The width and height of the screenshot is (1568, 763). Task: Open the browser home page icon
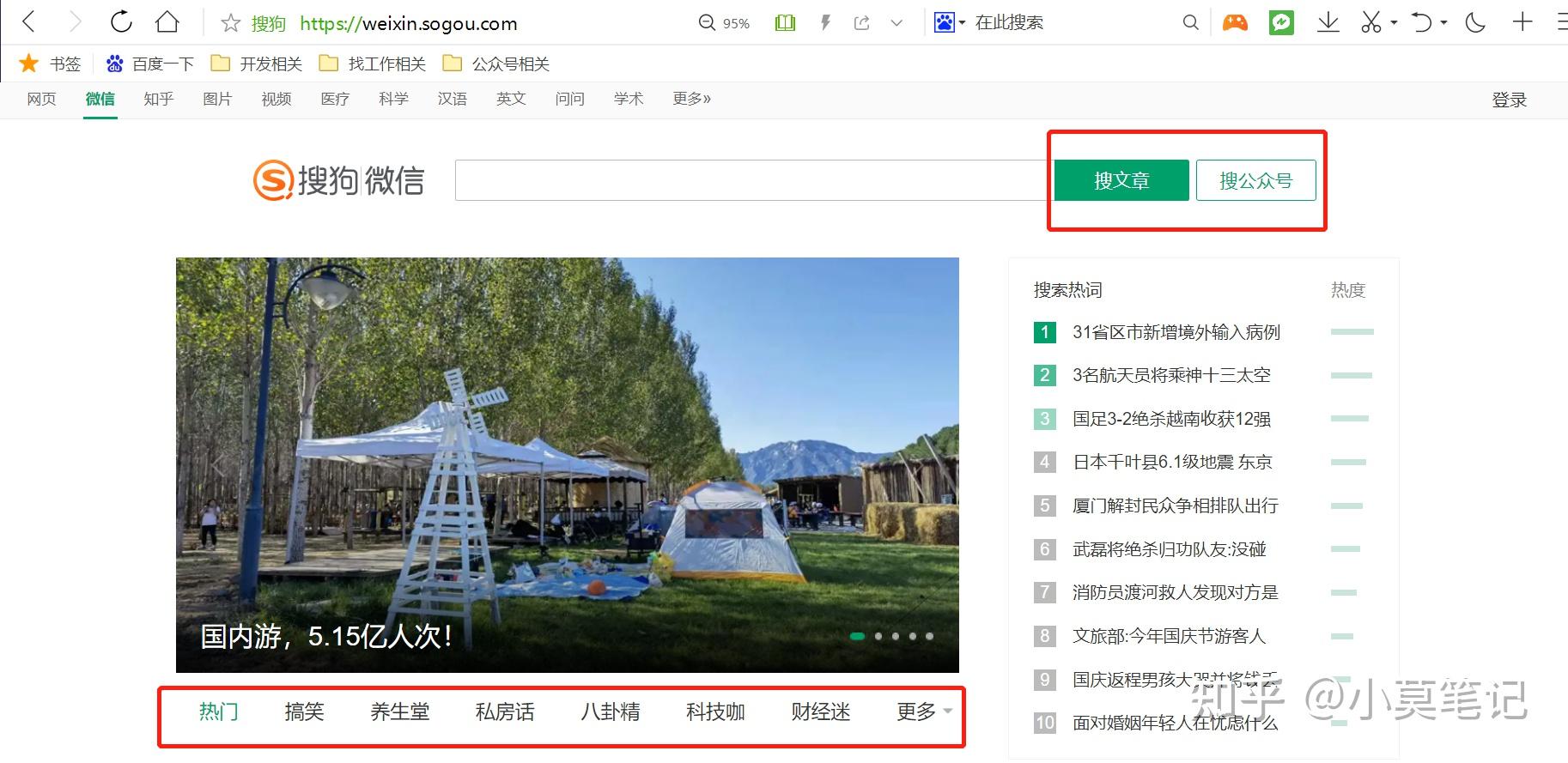point(167,21)
